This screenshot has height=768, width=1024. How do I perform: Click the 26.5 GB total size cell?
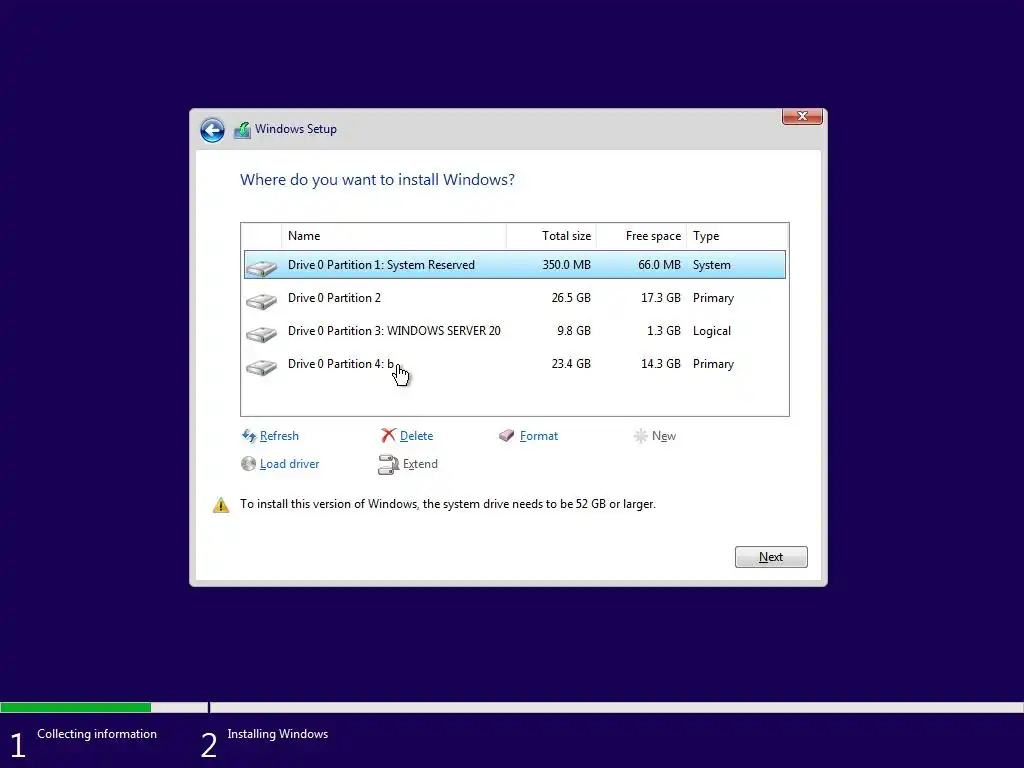click(571, 298)
